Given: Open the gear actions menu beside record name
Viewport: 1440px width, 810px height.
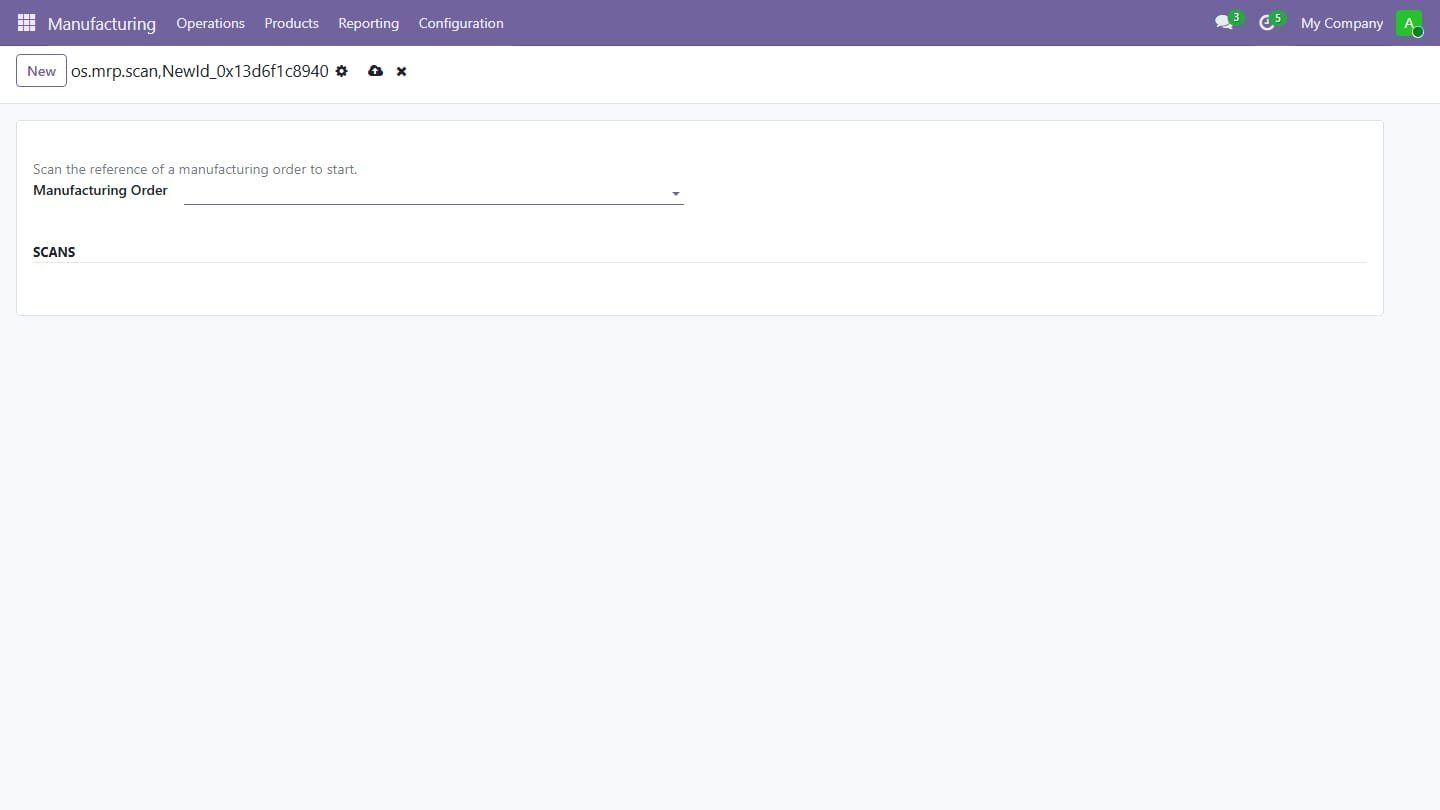Looking at the screenshot, I should (342, 71).
